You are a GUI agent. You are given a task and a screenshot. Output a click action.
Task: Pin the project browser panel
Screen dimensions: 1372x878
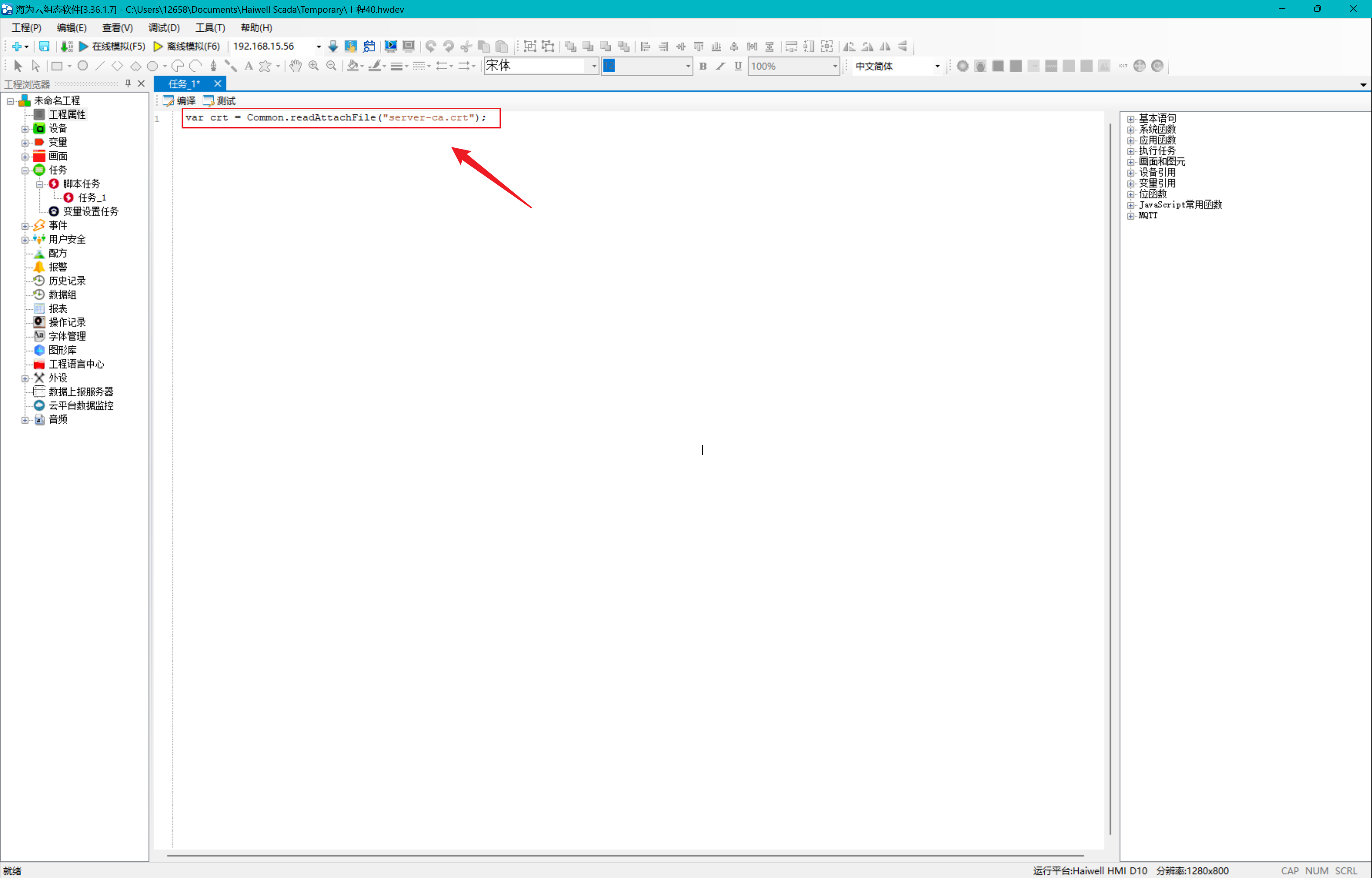128,84
